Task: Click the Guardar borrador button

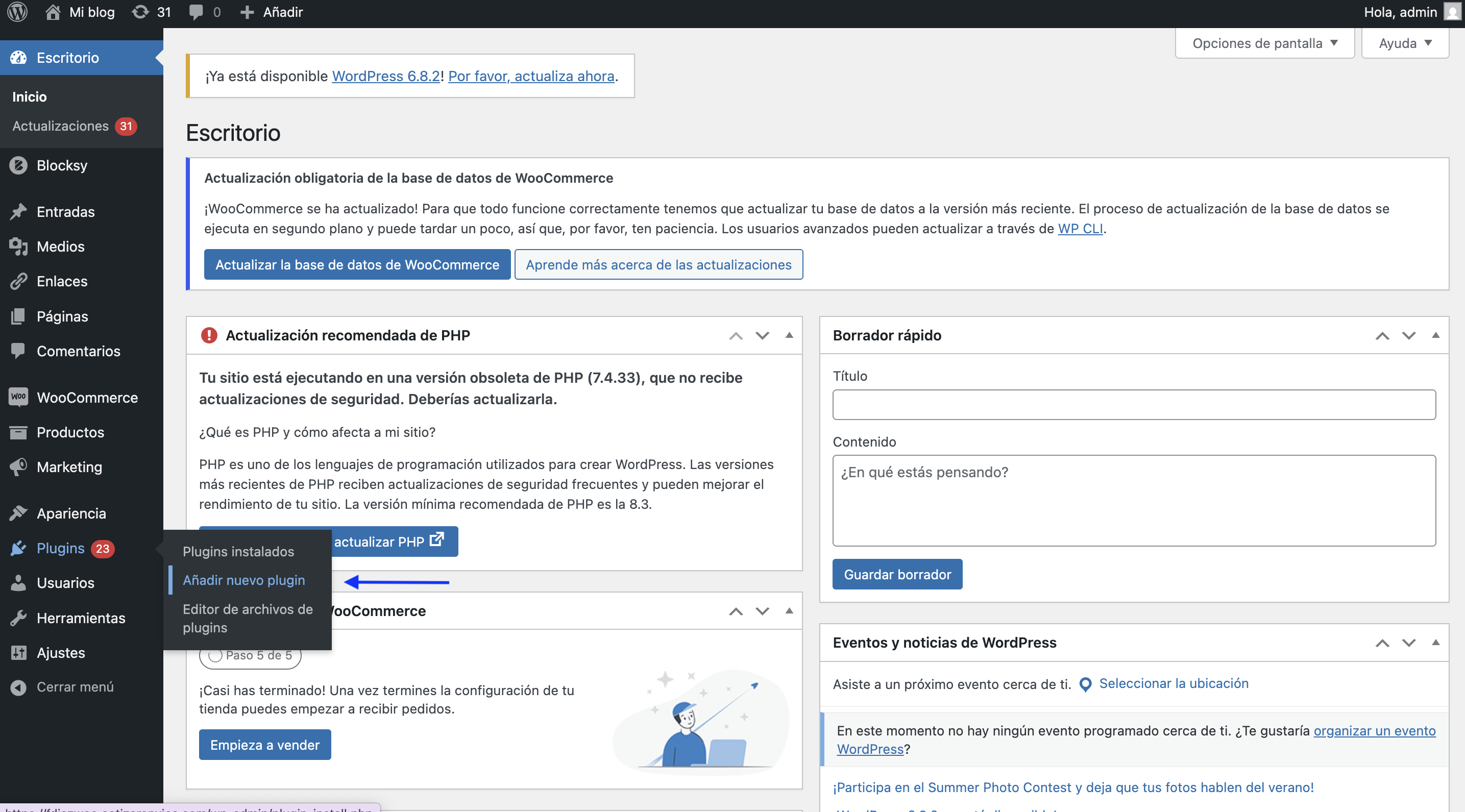Action: (897, 574)
